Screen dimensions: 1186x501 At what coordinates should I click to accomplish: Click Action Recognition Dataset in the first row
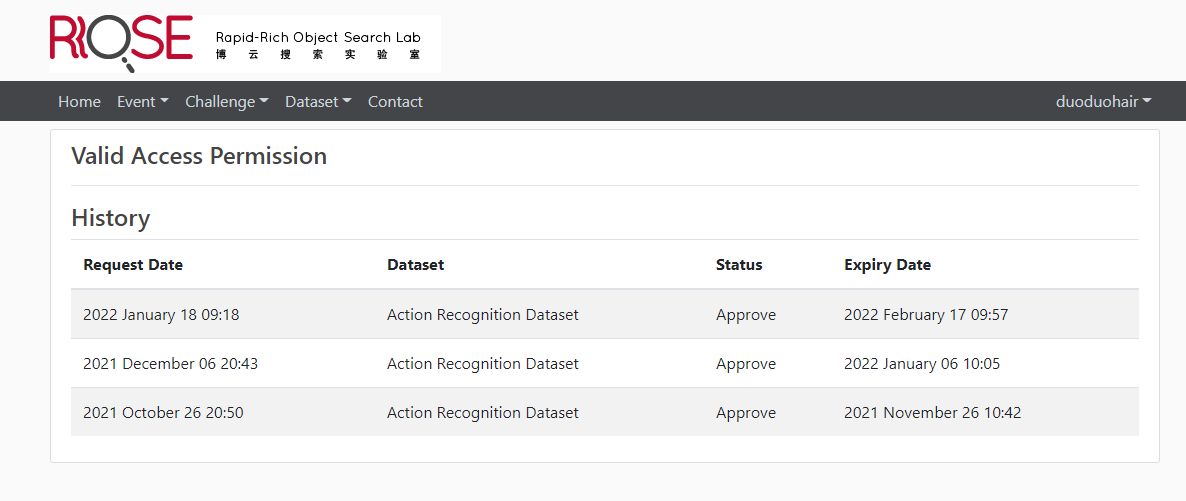click(482, 315)
